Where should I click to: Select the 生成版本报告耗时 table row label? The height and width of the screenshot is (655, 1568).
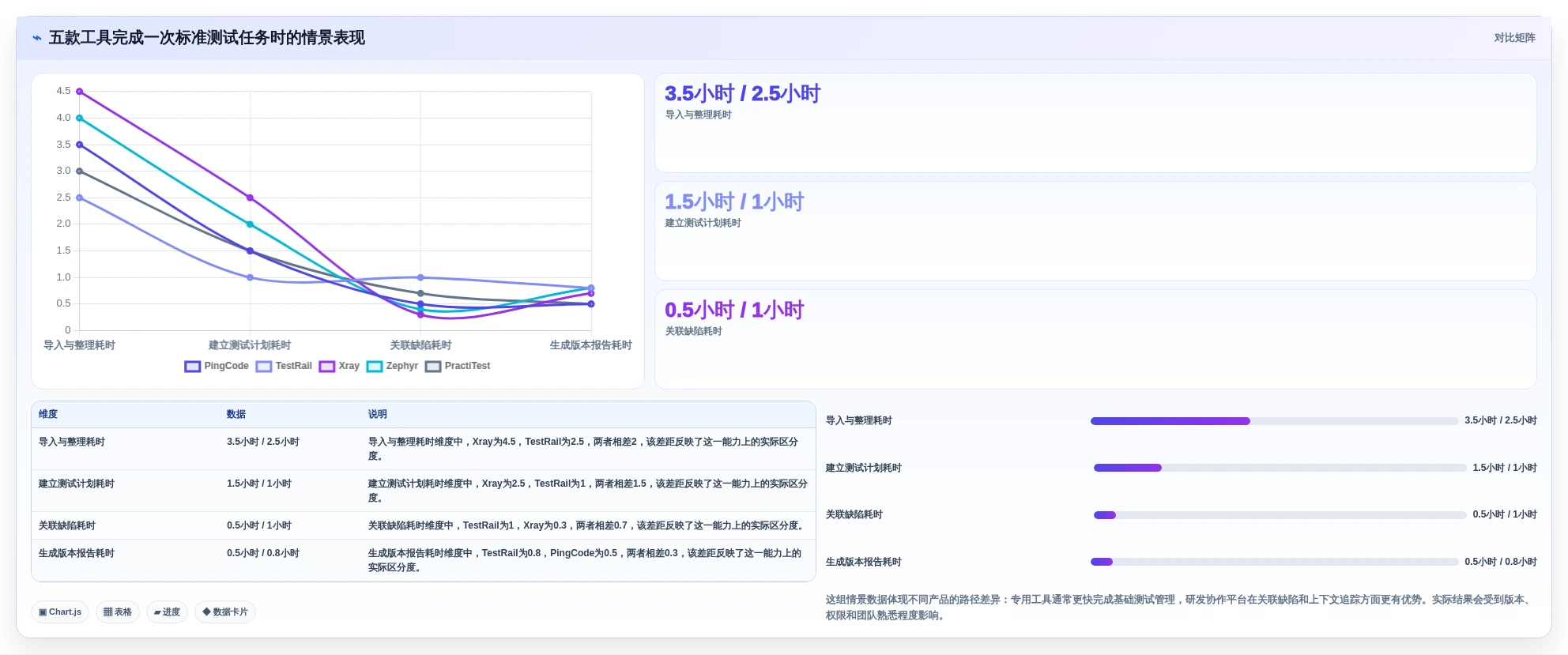pyautogui.click(x=77, y=553)
